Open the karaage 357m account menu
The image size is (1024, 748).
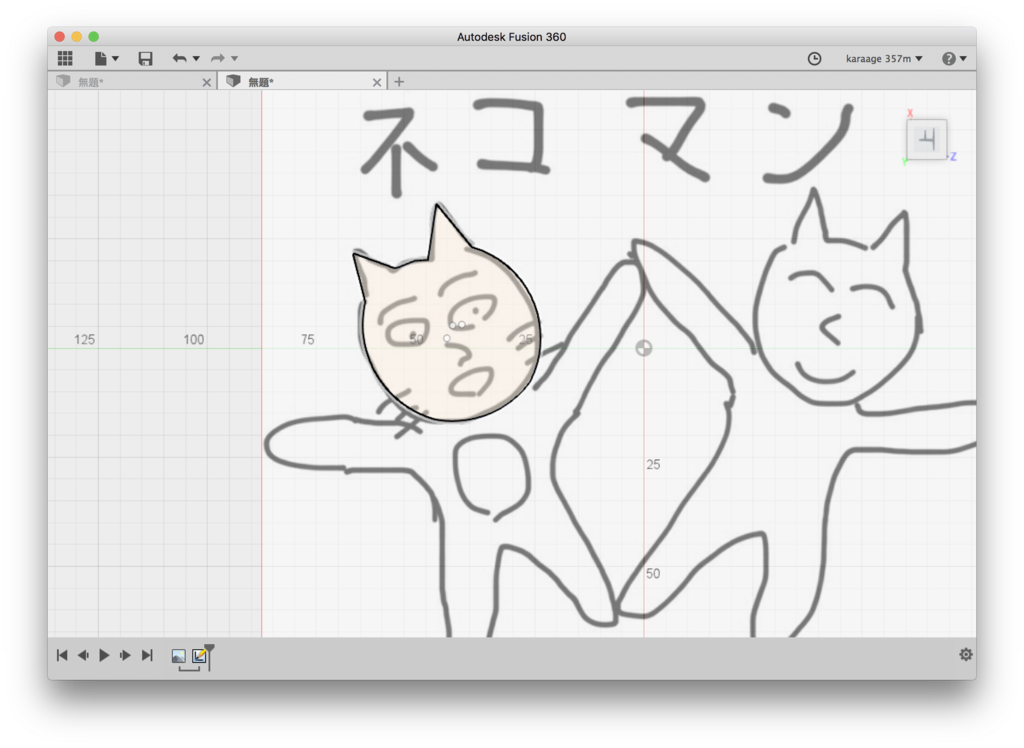[x=884, y=59]
